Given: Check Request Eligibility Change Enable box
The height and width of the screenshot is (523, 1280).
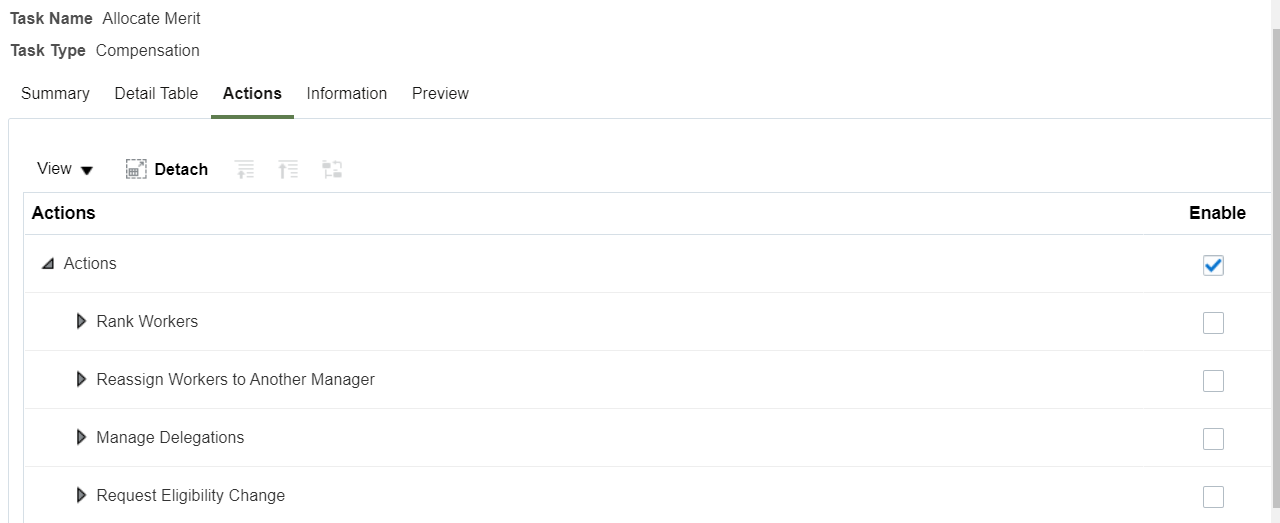Looking at the screenshot, I should coord(1213,497).
